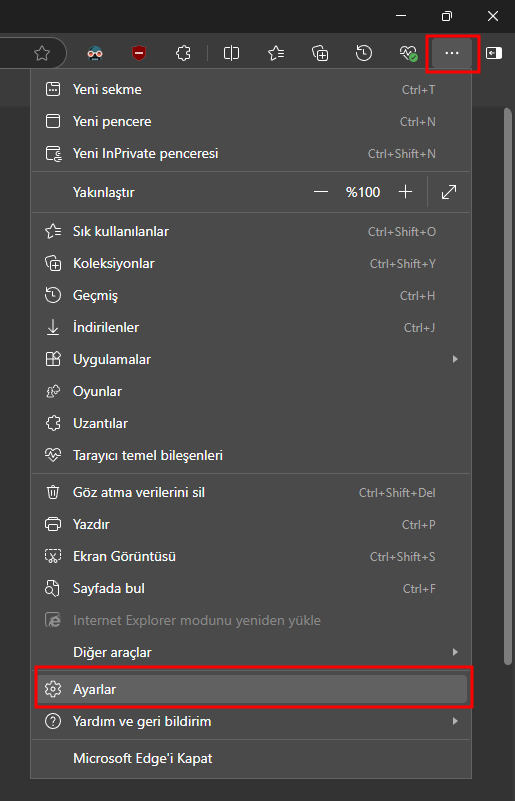Choose Göz atma verilerini sil
Image resolution: width=515 pixels, height=801 pixels.
tap(250, 492)
